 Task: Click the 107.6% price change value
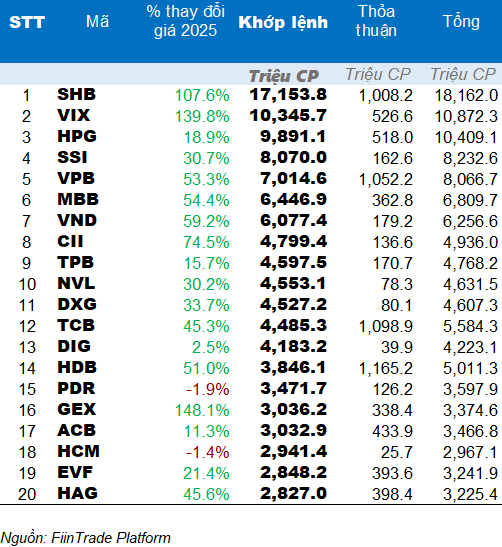point(202,96)
